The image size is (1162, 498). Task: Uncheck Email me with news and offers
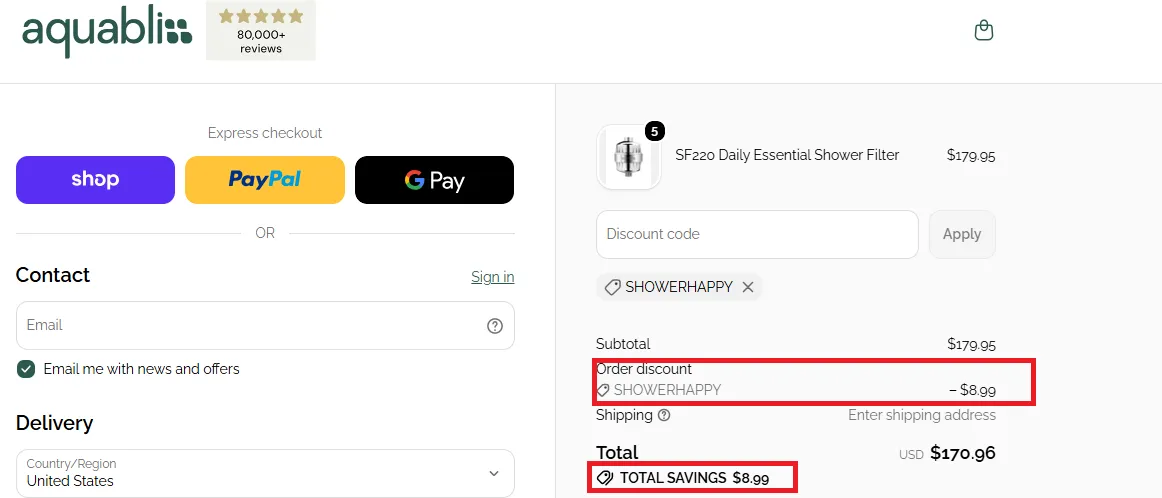pyautogui.click(x=26, y=369)
